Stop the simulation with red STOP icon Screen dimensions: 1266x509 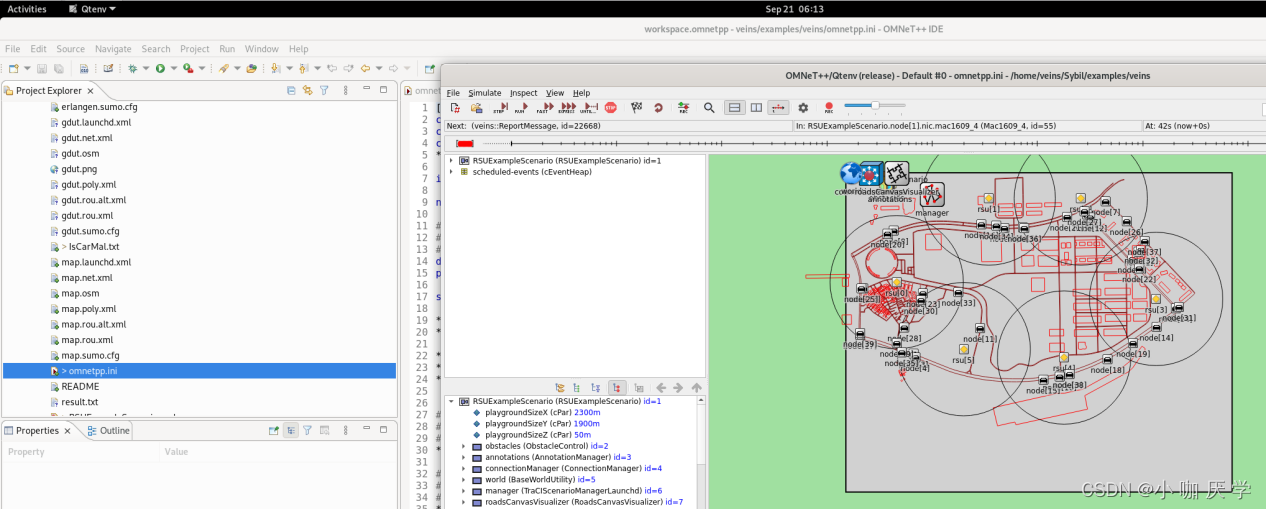click(610, 108)
